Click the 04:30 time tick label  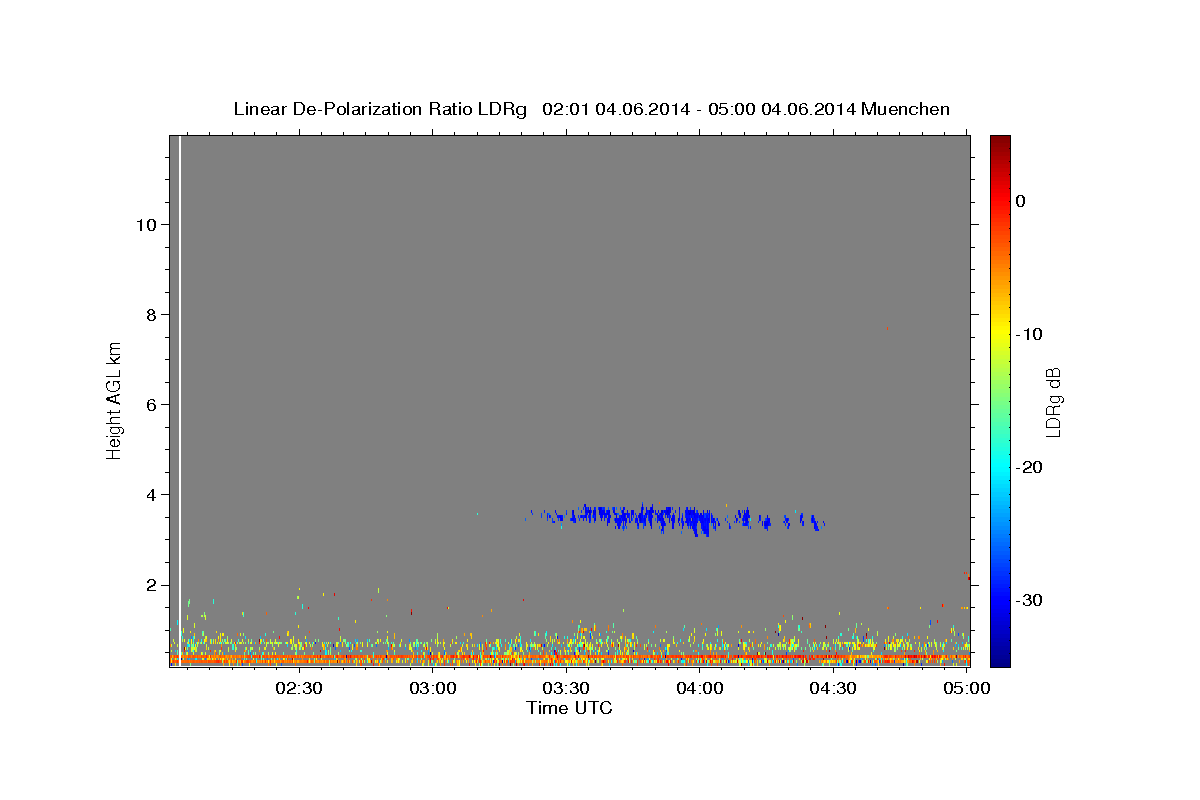click(x=834, y=688)
